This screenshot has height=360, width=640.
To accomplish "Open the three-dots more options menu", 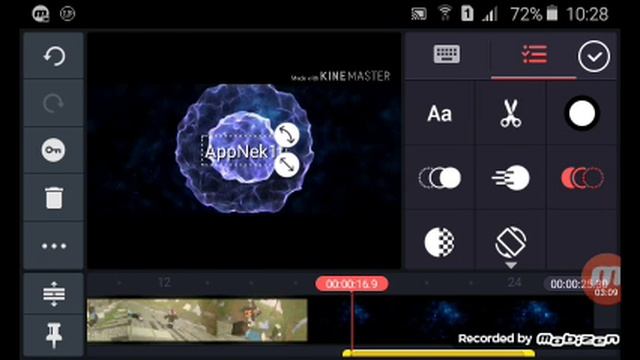I will coord(54,246).
